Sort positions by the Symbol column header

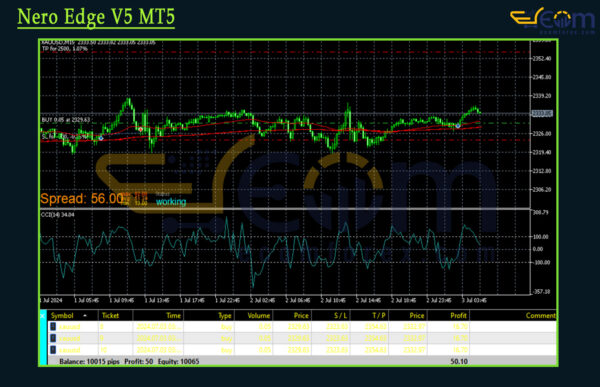(62, 315)
